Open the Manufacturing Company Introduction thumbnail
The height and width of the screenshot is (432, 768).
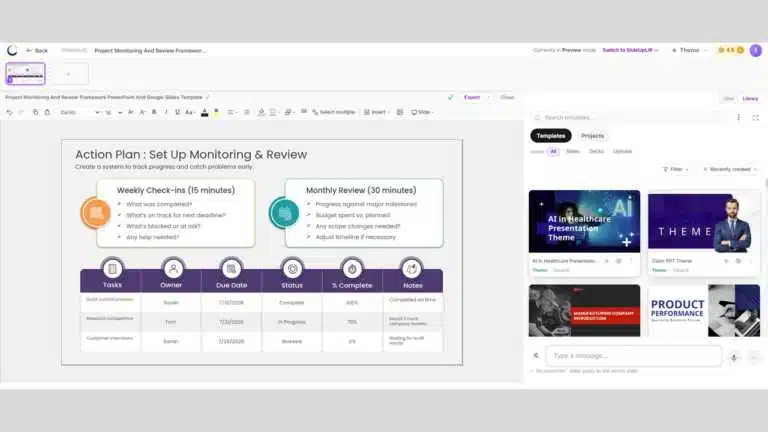tap(584, 311)
